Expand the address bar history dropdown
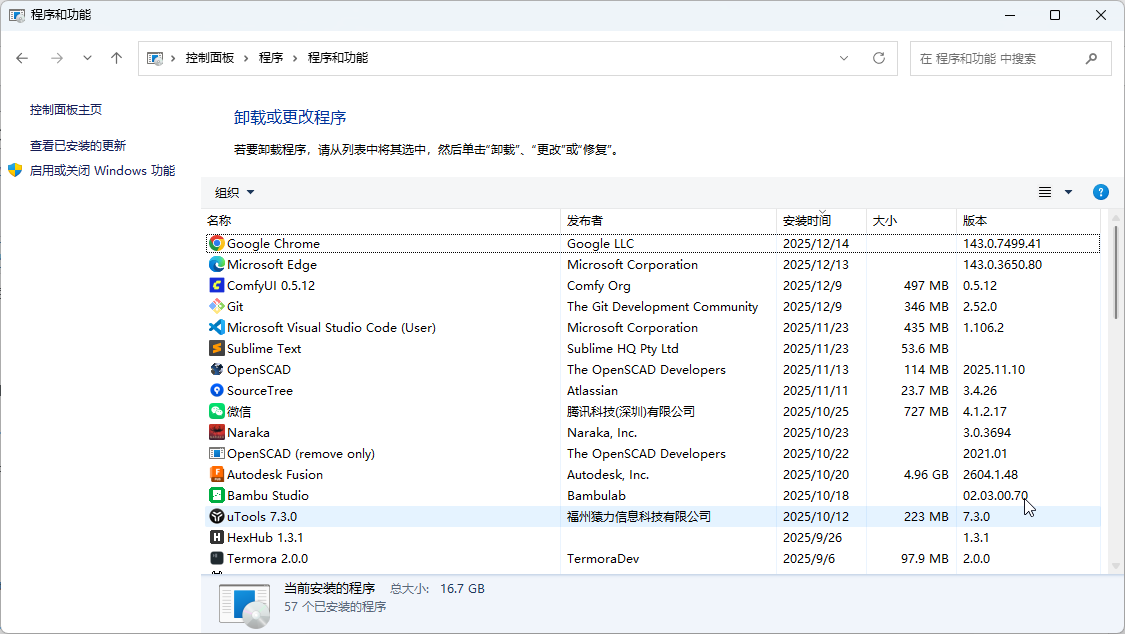Image resolution: width=1125 pixels, height=634 pixels. pos(844,58)
